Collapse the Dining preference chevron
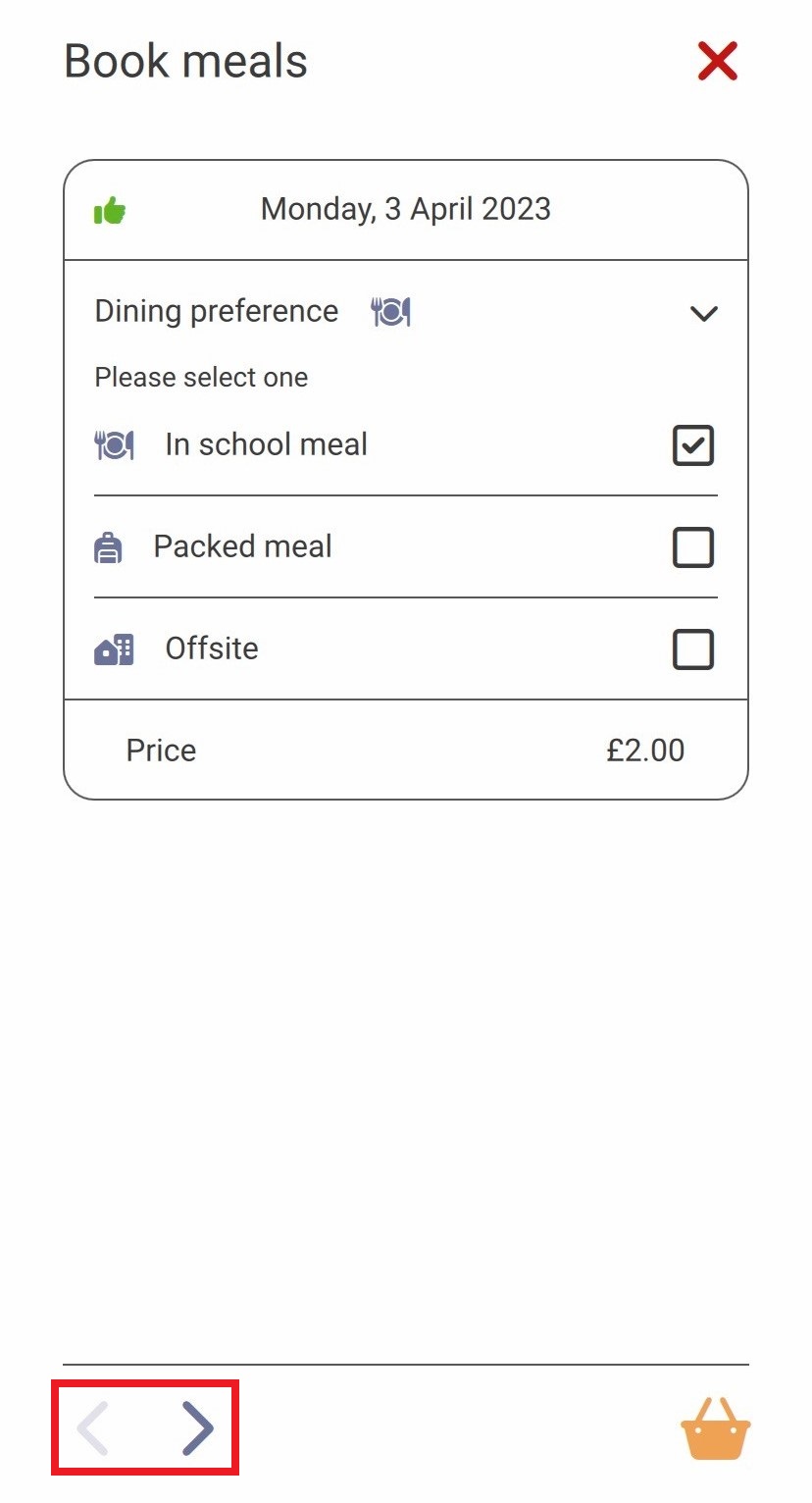Viewport: 812px width, 1503px height. pyautogui.click(x=704, y=314)
